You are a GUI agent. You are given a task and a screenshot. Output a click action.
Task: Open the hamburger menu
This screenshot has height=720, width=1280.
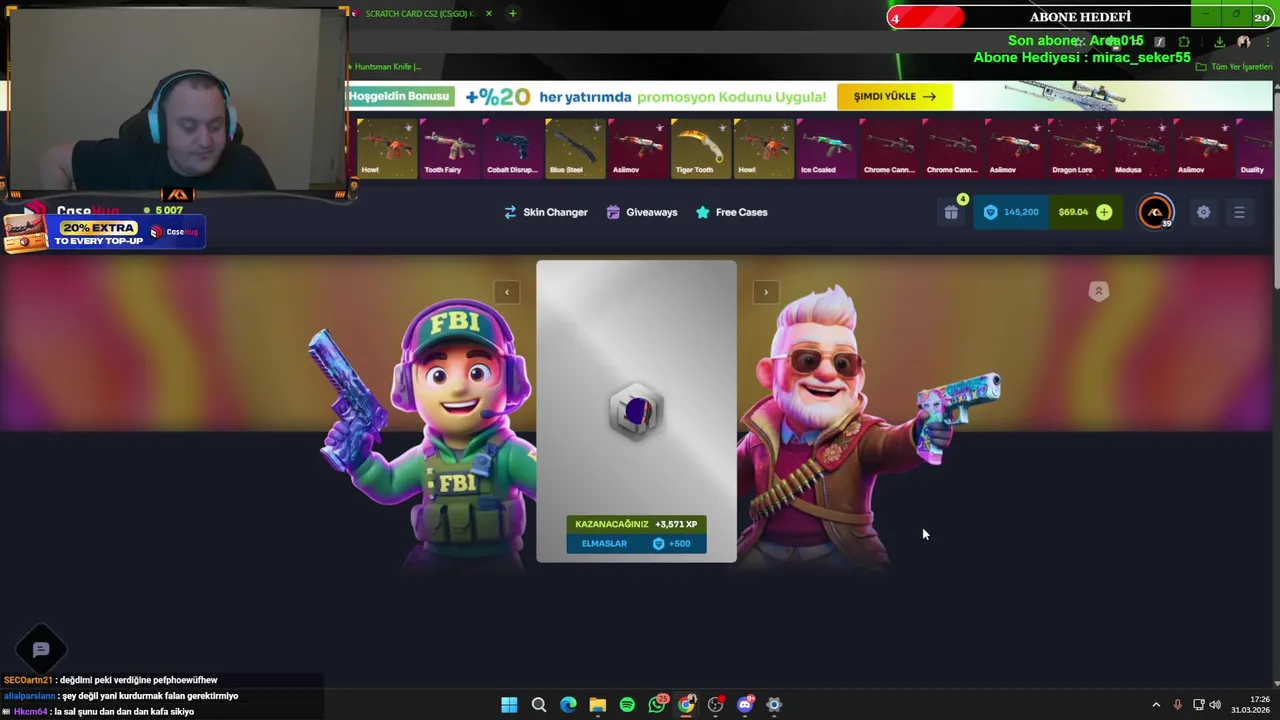[1239, 212]
